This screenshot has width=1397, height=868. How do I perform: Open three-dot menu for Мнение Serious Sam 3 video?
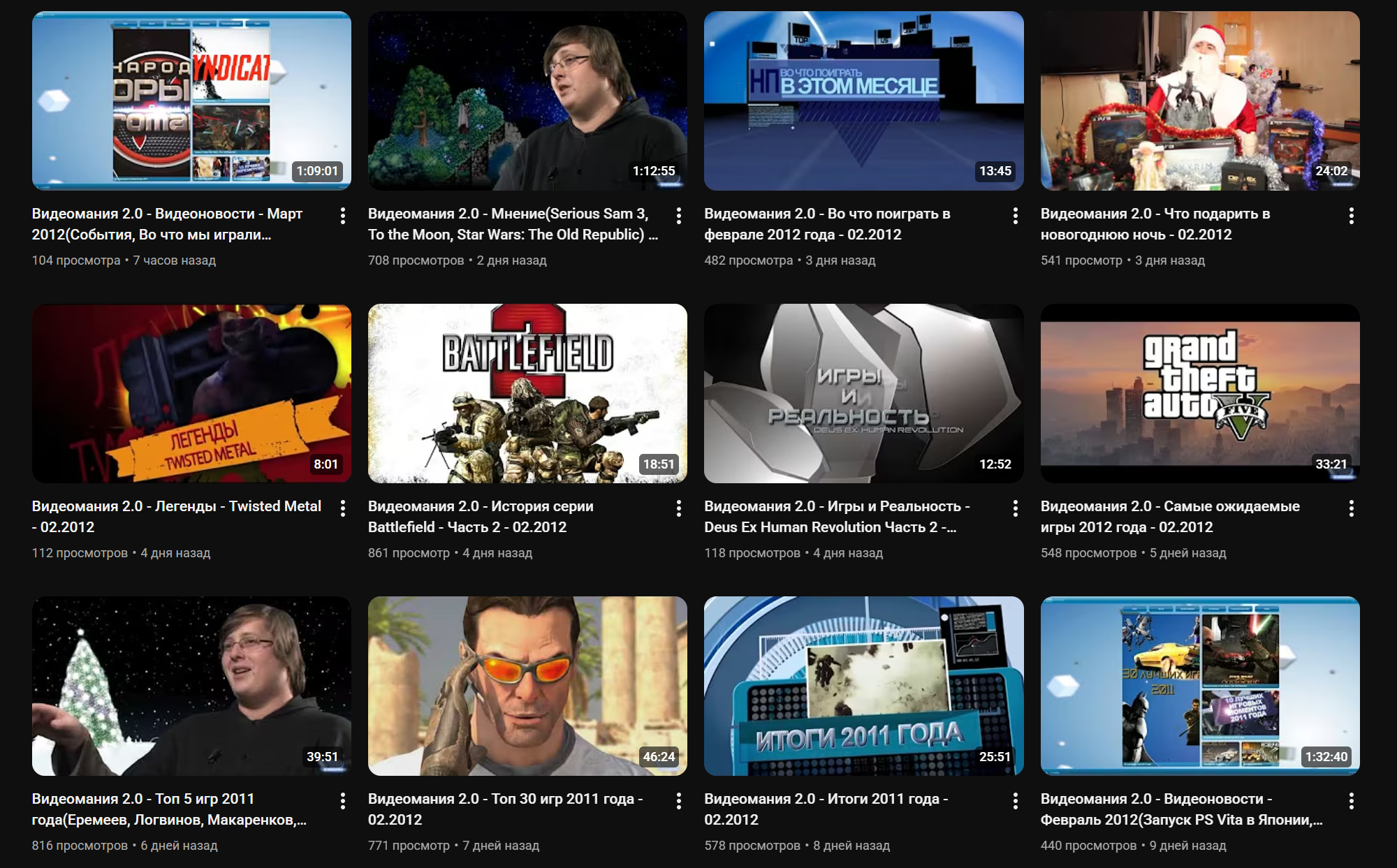(678, 216)
